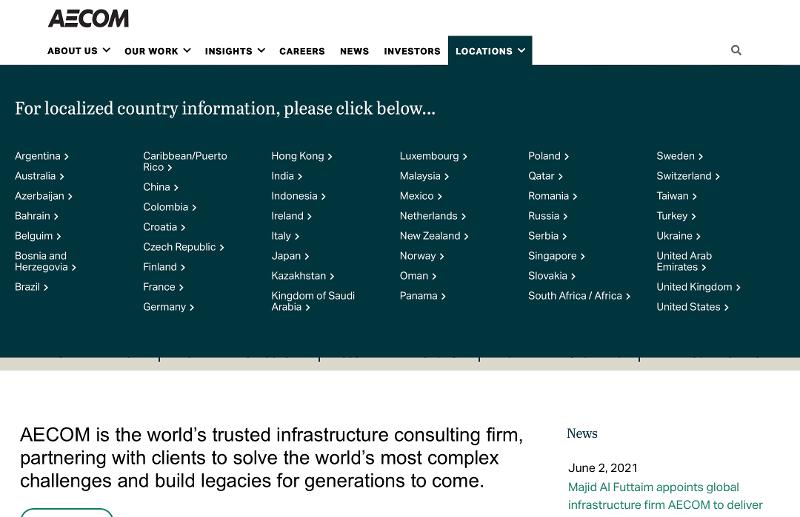Screen dimensions: 800x517
Task: Go to the Qatar site
Action: (545, 176)
